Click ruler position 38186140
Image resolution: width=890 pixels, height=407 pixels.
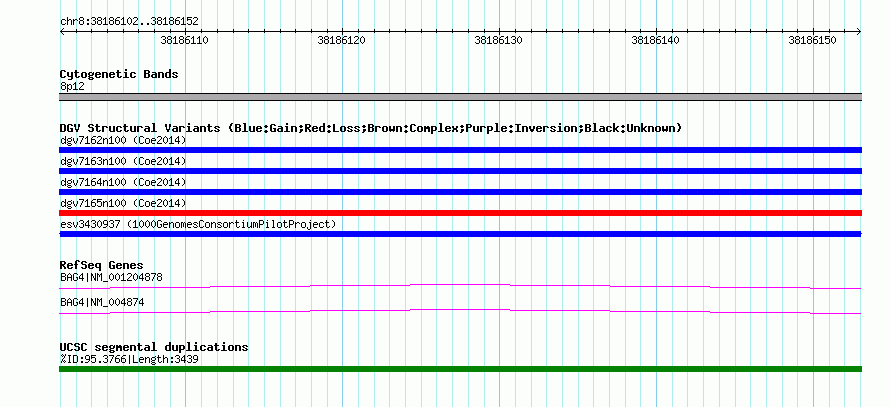656,40
